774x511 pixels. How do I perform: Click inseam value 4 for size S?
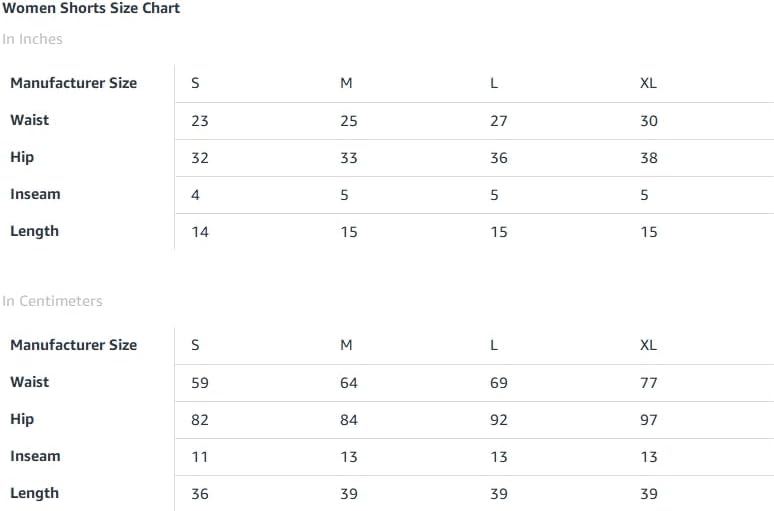click(x=195, y=195)
